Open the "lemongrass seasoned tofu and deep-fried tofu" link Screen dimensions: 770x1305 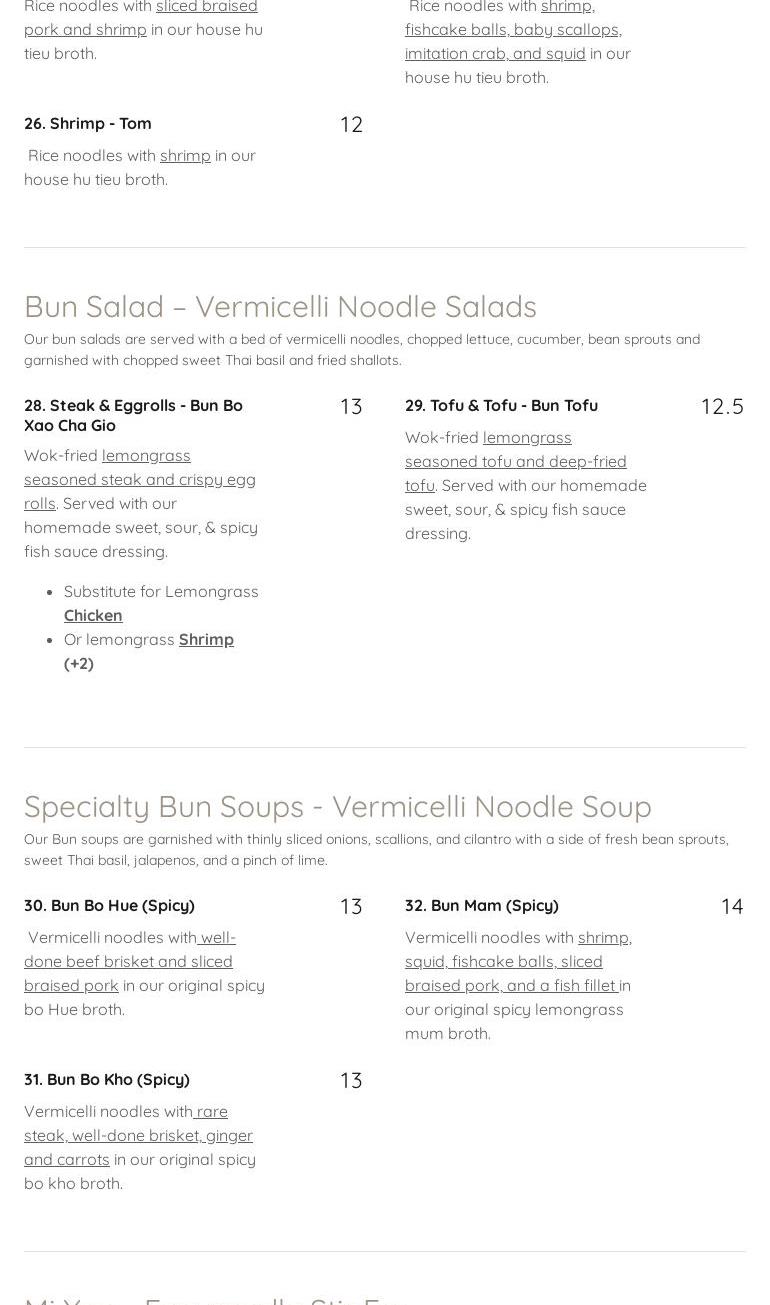[x=515, y=461]
